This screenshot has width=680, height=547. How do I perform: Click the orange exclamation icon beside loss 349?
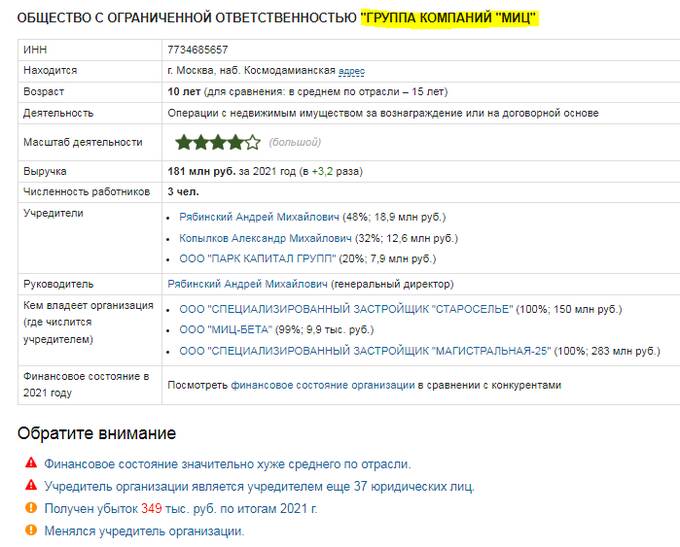(31, 507)
